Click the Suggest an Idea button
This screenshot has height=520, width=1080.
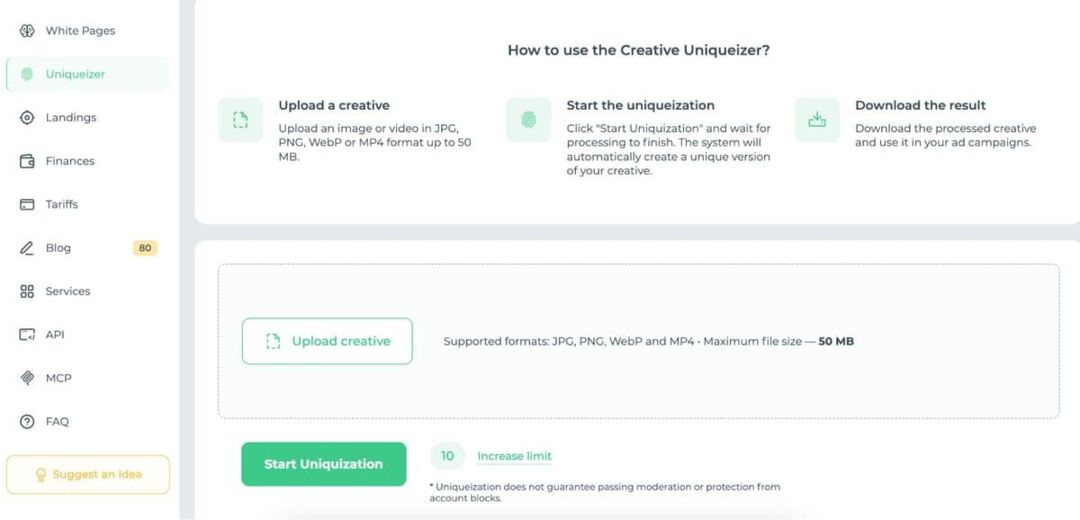pyautogui.click(x=87, y=475)
